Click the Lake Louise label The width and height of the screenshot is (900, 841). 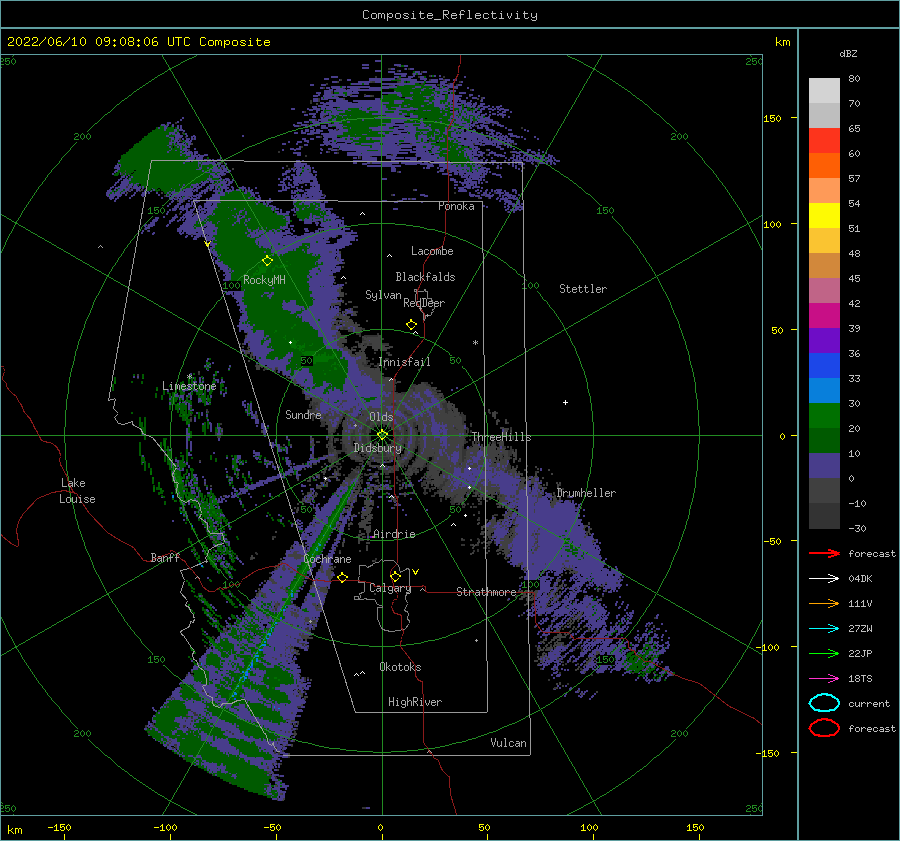(77, 491)
